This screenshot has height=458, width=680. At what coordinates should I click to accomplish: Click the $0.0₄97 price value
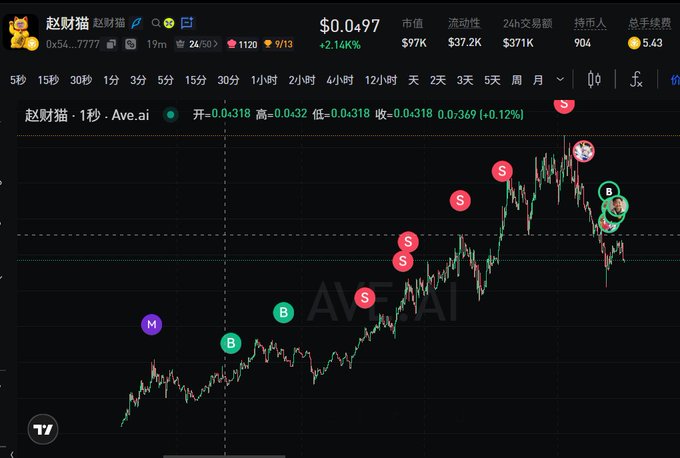[x=350, y=26]
